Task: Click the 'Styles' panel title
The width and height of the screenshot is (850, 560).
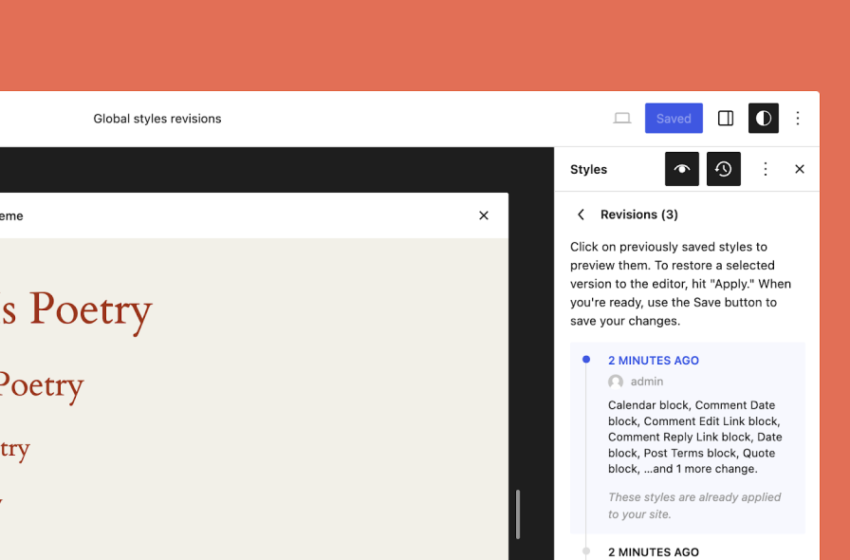Action: coord(588,170)
